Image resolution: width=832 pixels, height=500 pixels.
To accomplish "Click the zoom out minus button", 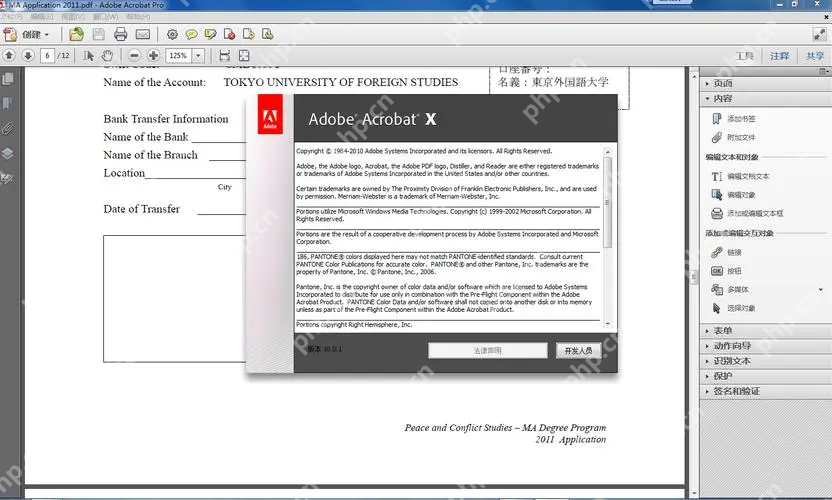I will [134, 56].
